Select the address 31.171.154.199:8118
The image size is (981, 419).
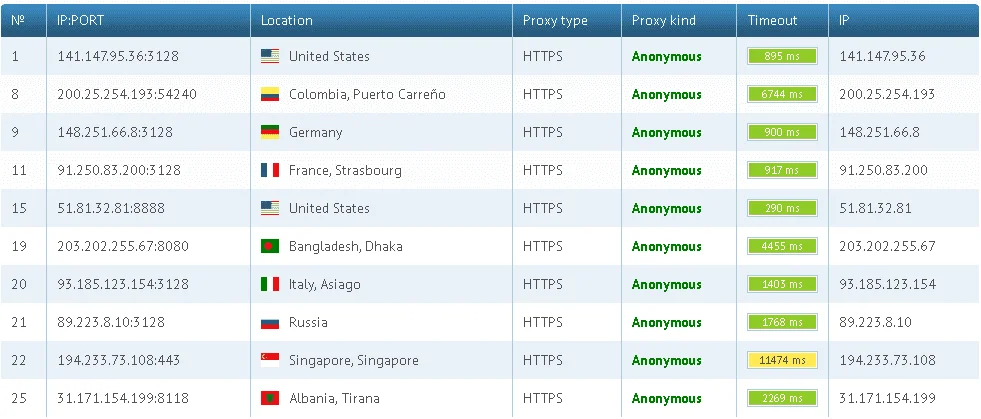pyautogui.click(x=123, y=398)
